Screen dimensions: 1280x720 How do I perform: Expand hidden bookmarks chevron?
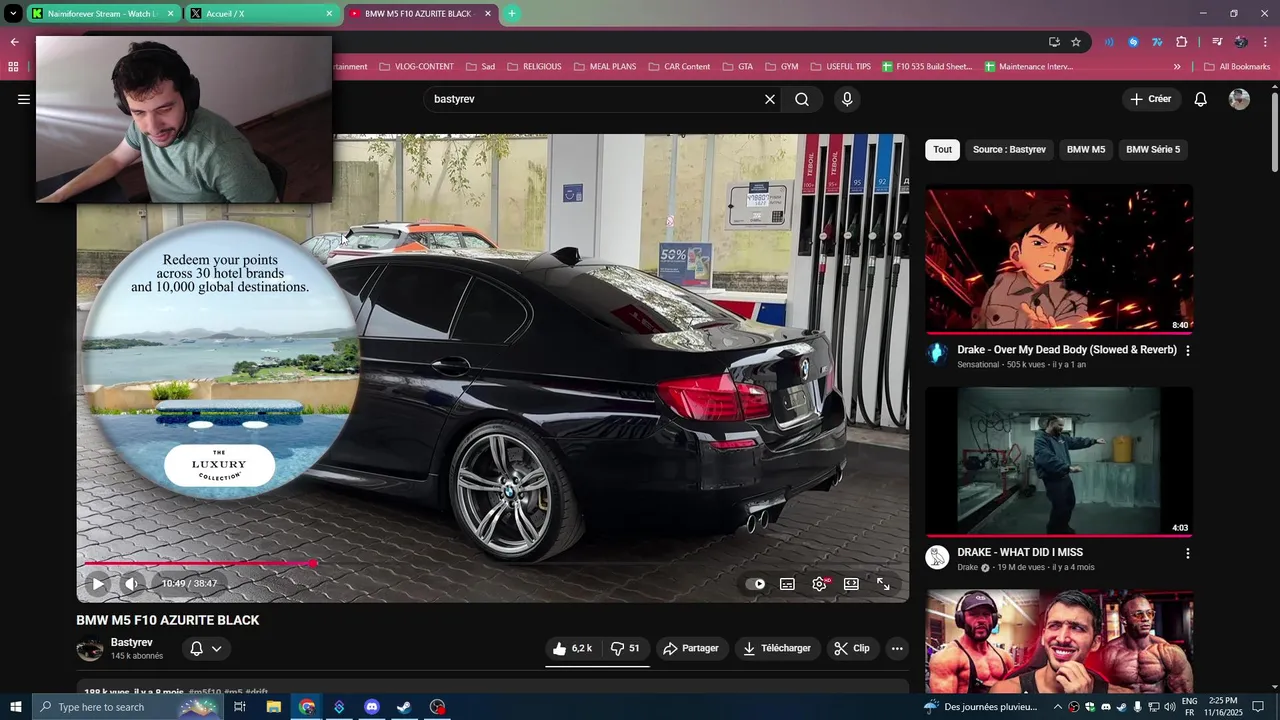(1177, 67)
